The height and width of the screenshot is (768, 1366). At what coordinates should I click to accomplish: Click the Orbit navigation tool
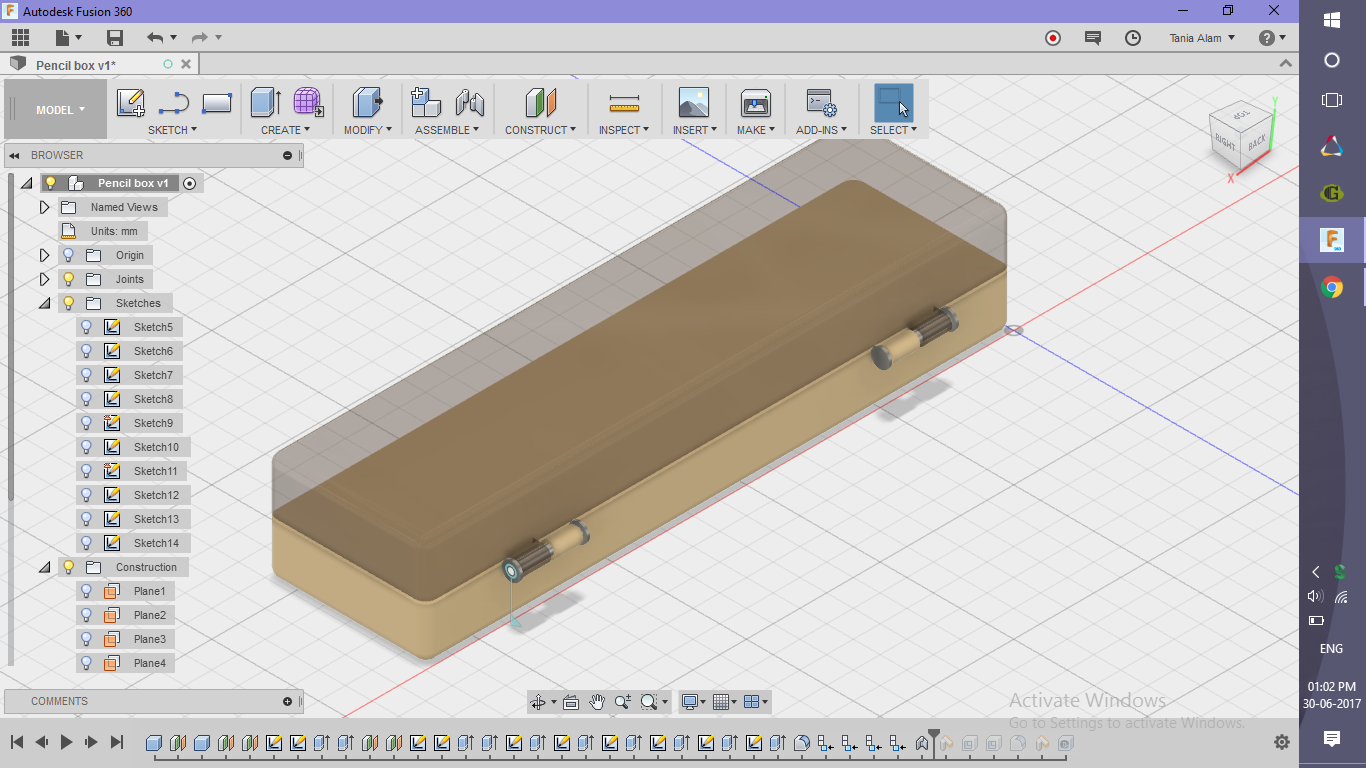[x=538, y=702]
